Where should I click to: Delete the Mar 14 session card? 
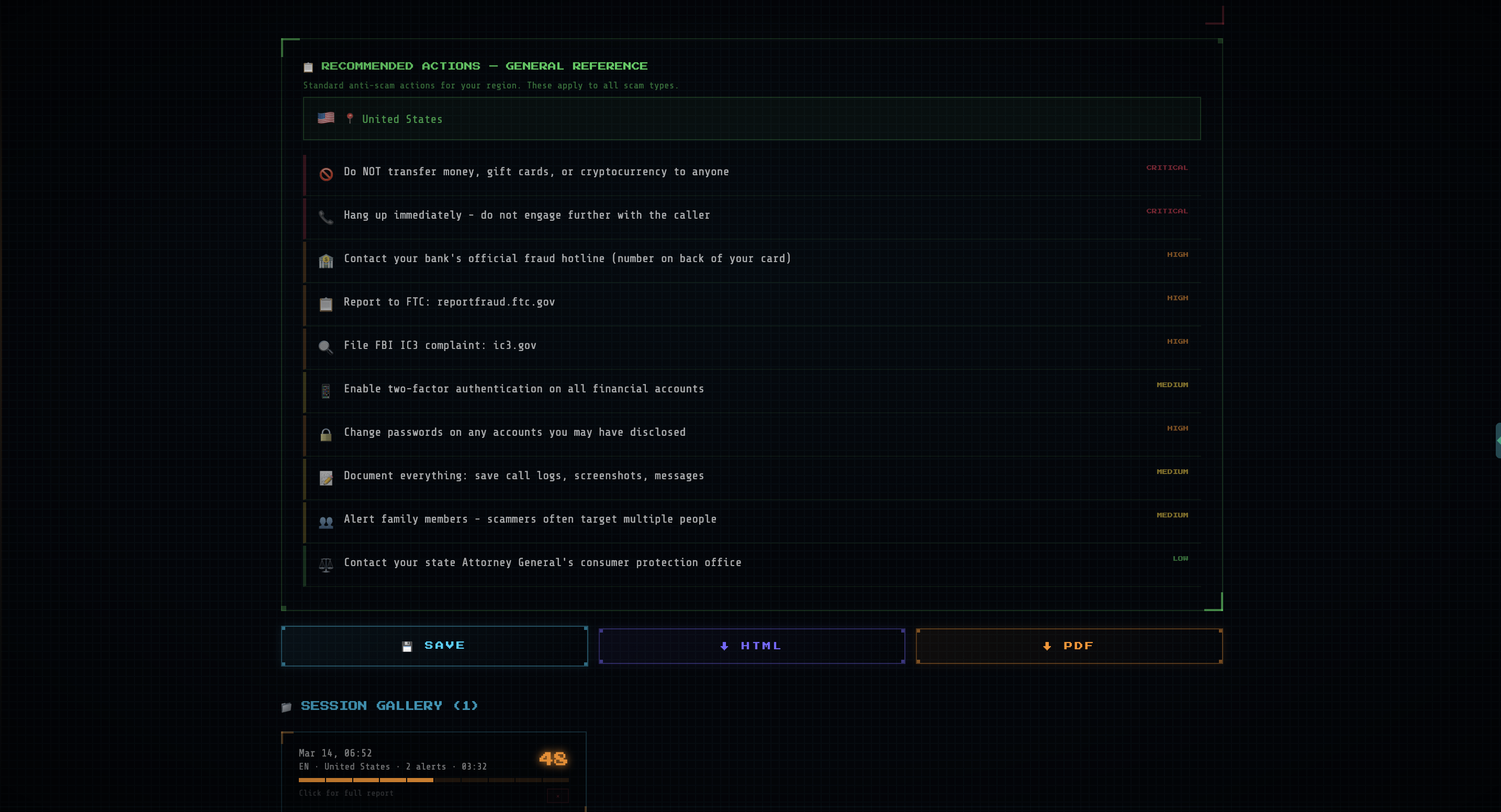pyautogui.click(x=557, y=796)
